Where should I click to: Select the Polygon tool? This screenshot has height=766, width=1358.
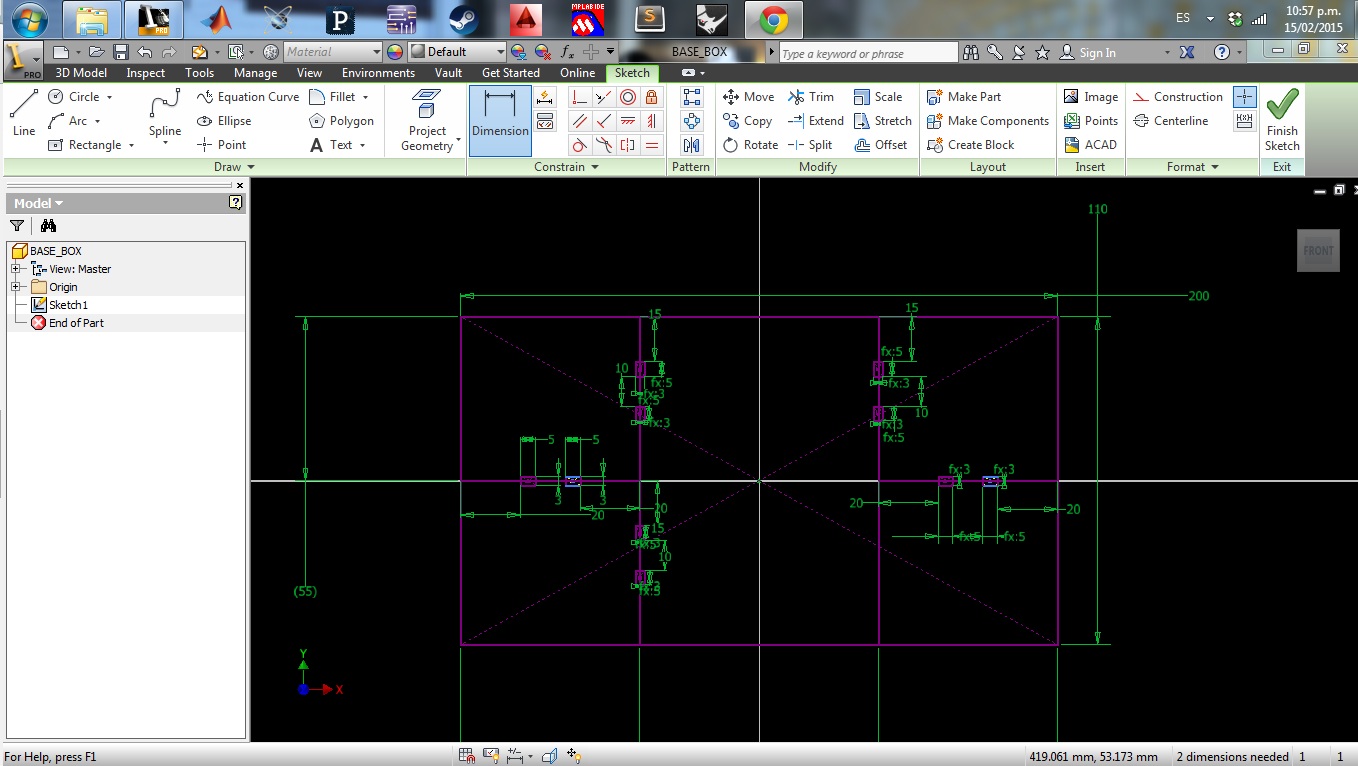[x=341, y=121]
